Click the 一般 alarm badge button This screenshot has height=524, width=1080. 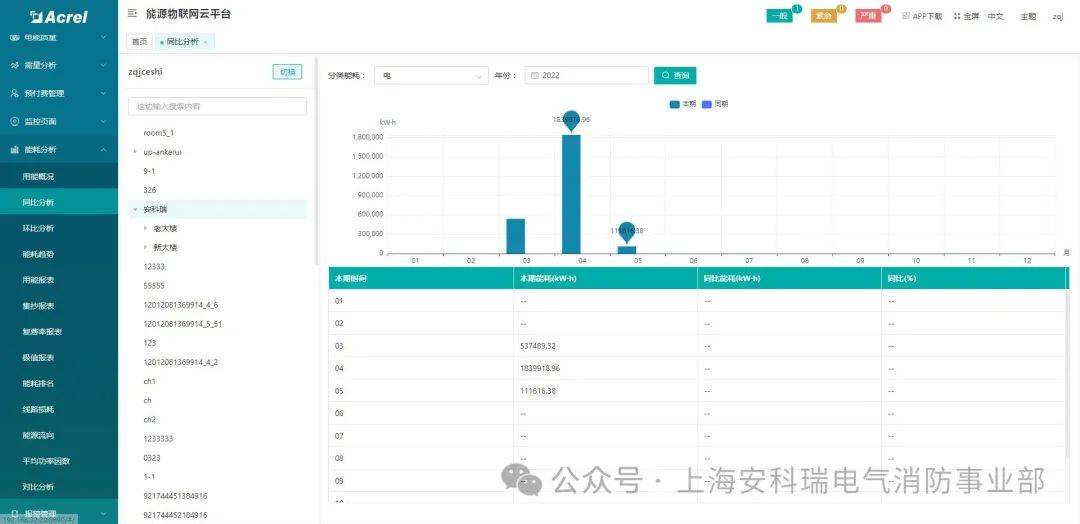coord(780,17)
